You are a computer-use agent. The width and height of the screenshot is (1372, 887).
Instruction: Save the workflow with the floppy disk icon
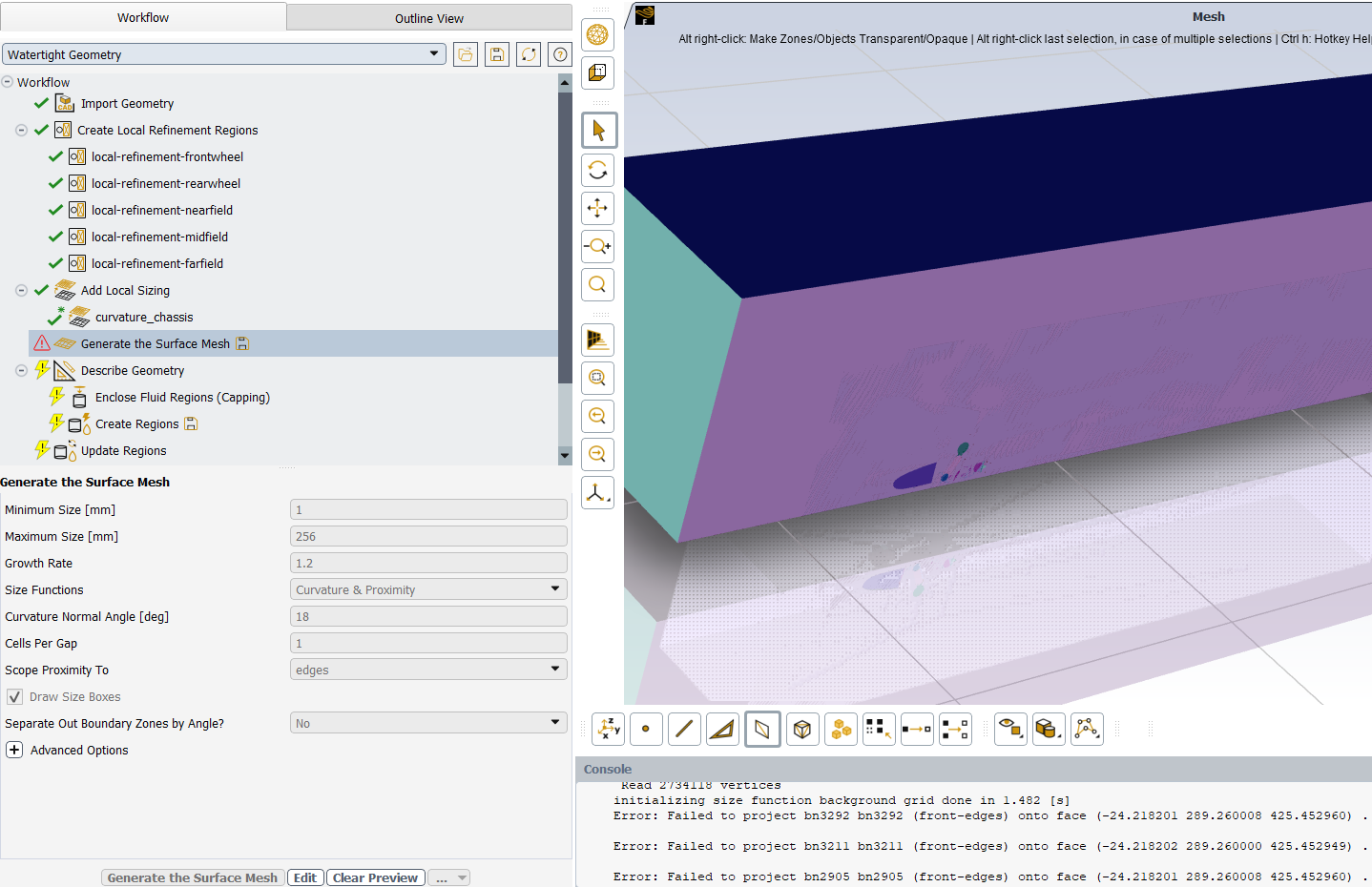(x=497, y=54)
